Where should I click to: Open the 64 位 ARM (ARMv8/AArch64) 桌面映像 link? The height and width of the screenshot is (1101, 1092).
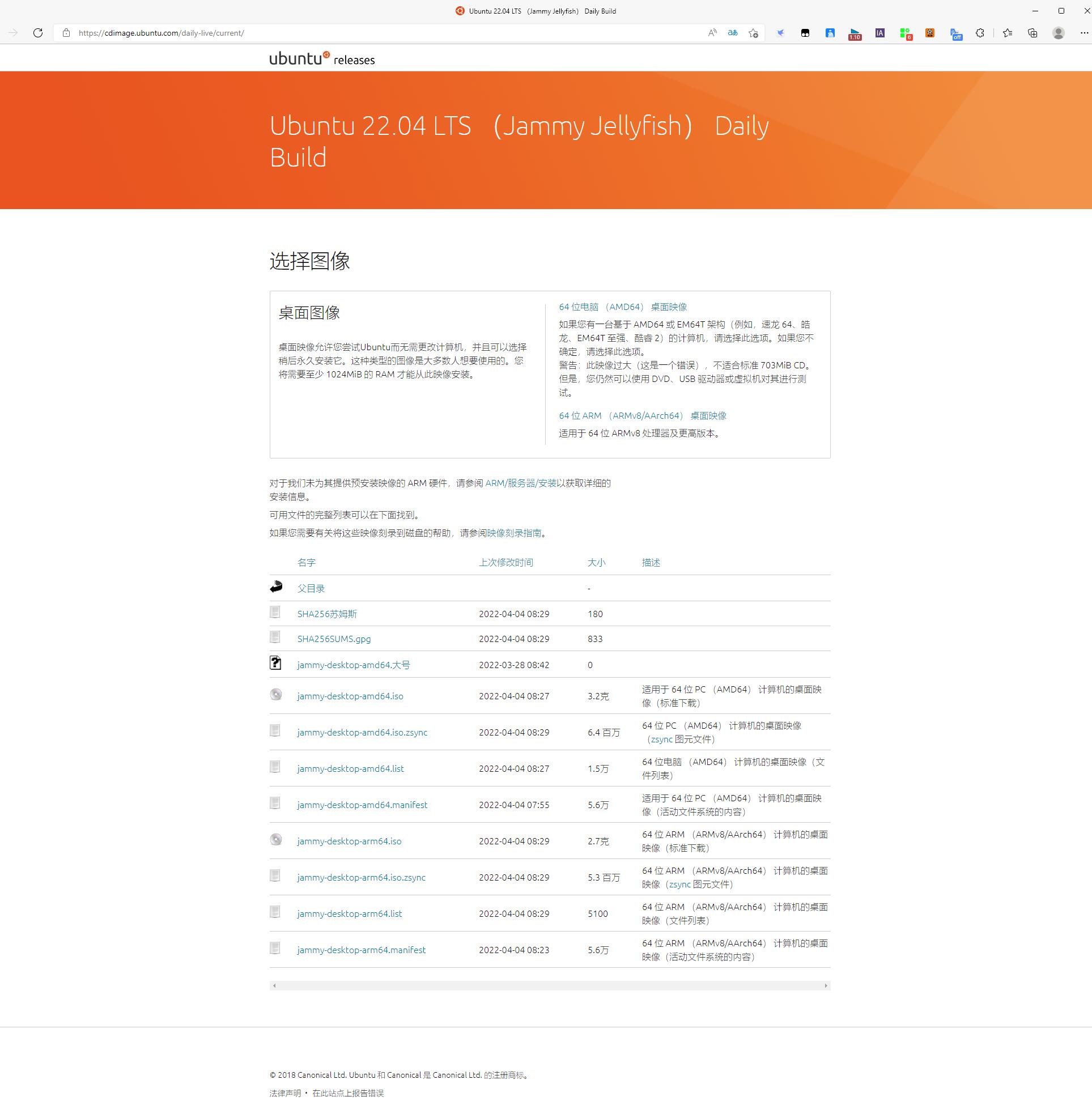pyautogui.click(x=643, y=416)
